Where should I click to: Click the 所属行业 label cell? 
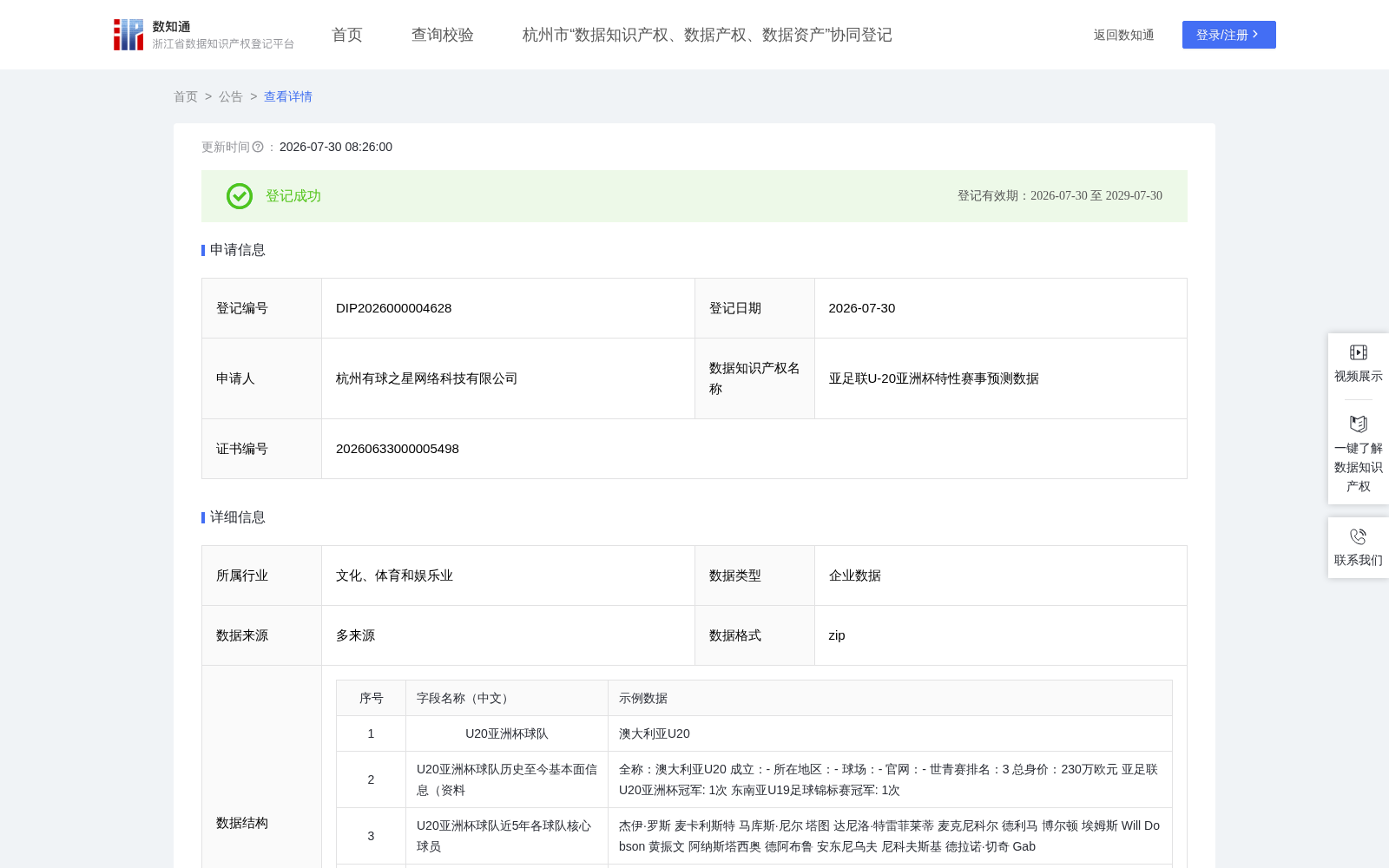tap(262, 575)
